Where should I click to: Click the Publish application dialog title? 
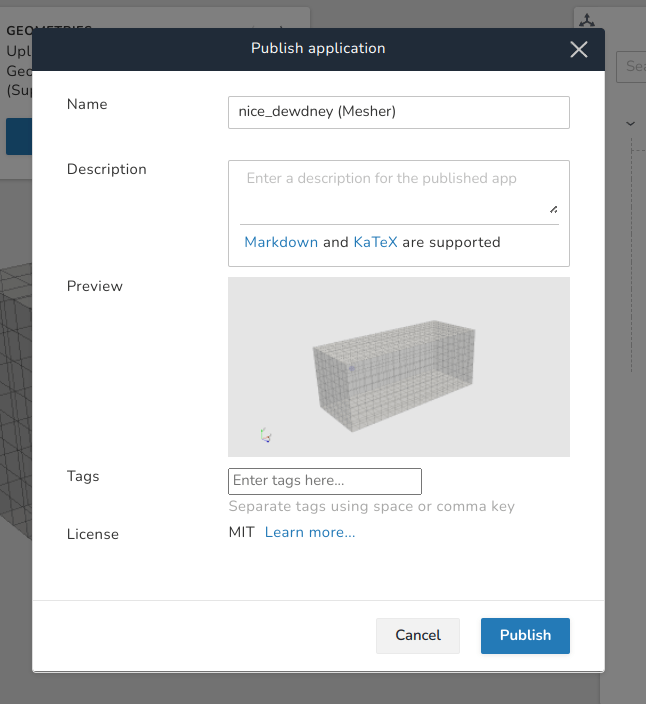(x=318, y=48)
